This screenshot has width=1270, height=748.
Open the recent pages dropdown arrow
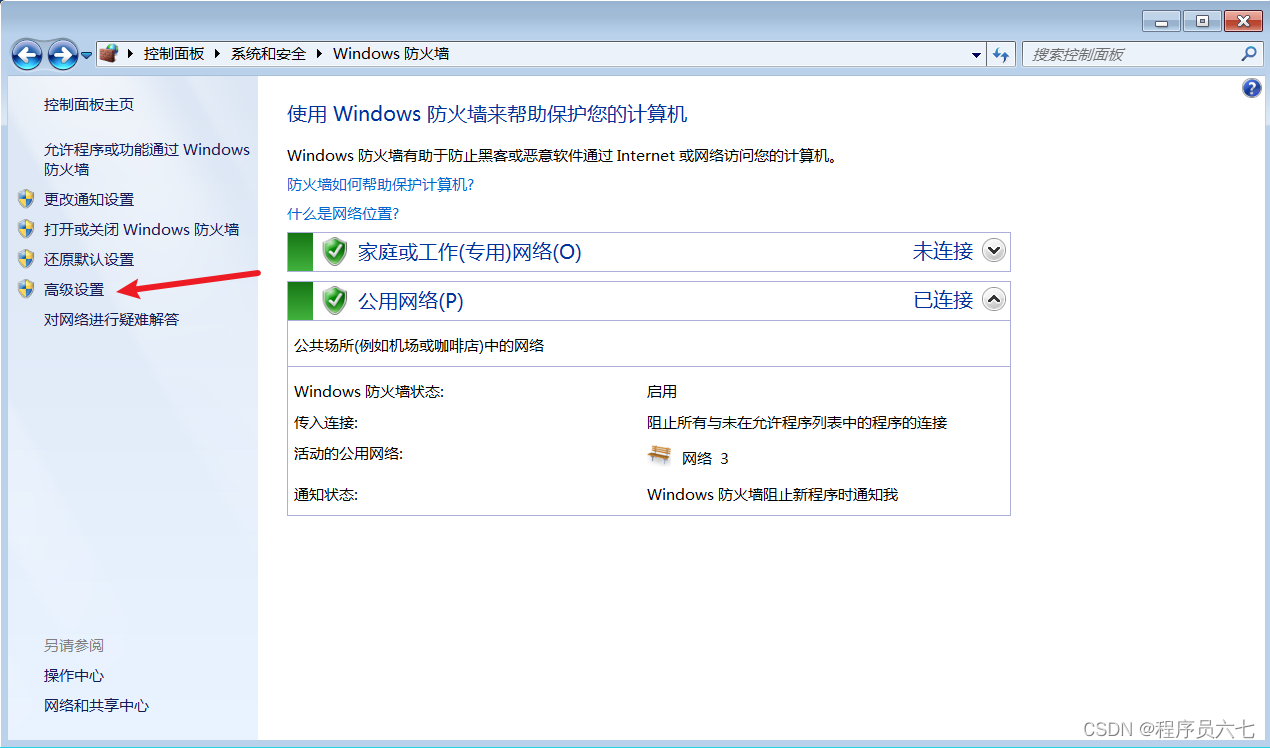point(87,55)
